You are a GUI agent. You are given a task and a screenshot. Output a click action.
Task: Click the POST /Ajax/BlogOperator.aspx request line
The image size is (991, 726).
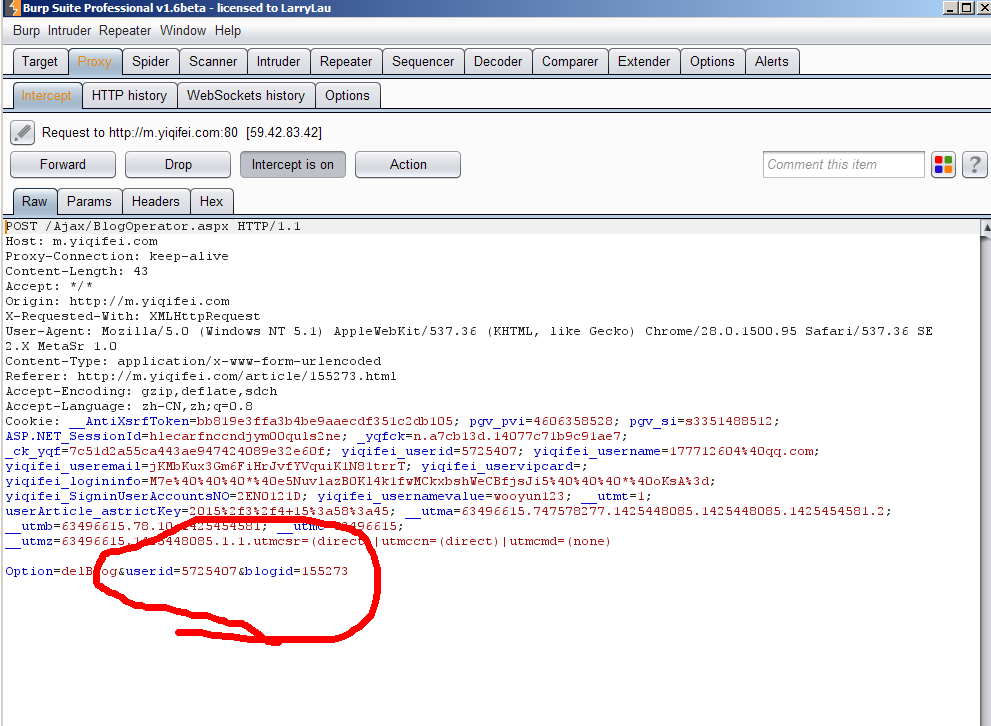pyautogui.click(x=153, y=226)
